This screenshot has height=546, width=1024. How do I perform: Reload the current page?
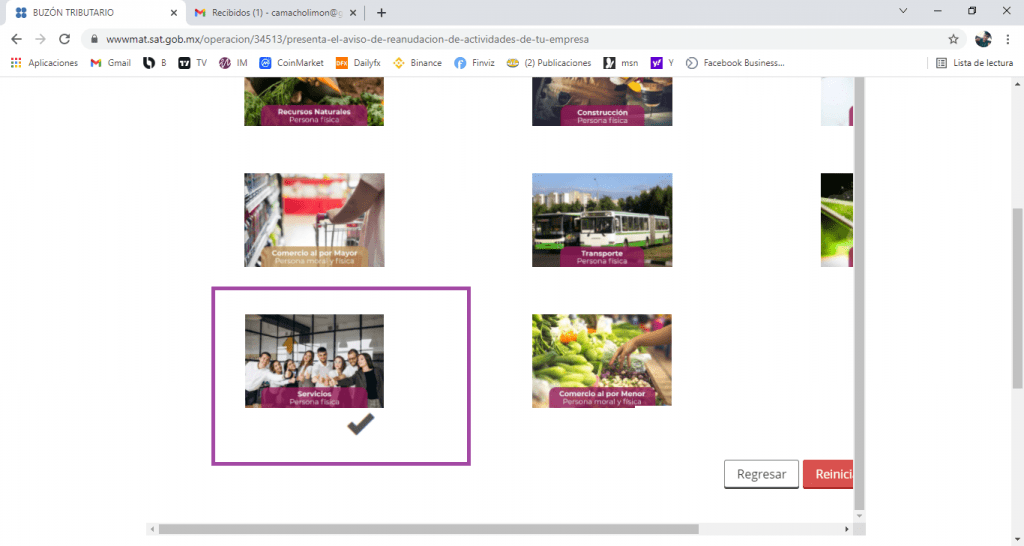(64, 39)
